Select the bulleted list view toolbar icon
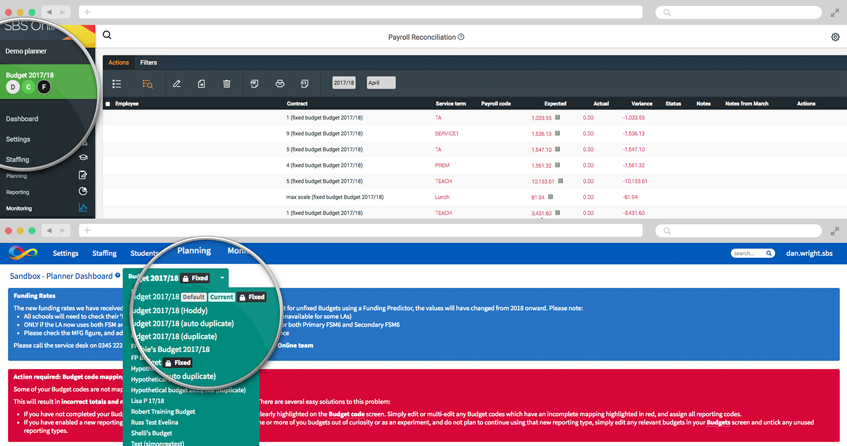Screen dimensions: 847x446 pyautogui.click(x=117, y=84)
